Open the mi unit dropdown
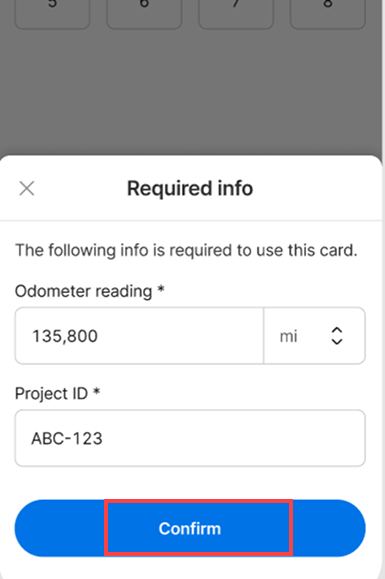The image size is (385, 579). point(314,336)
